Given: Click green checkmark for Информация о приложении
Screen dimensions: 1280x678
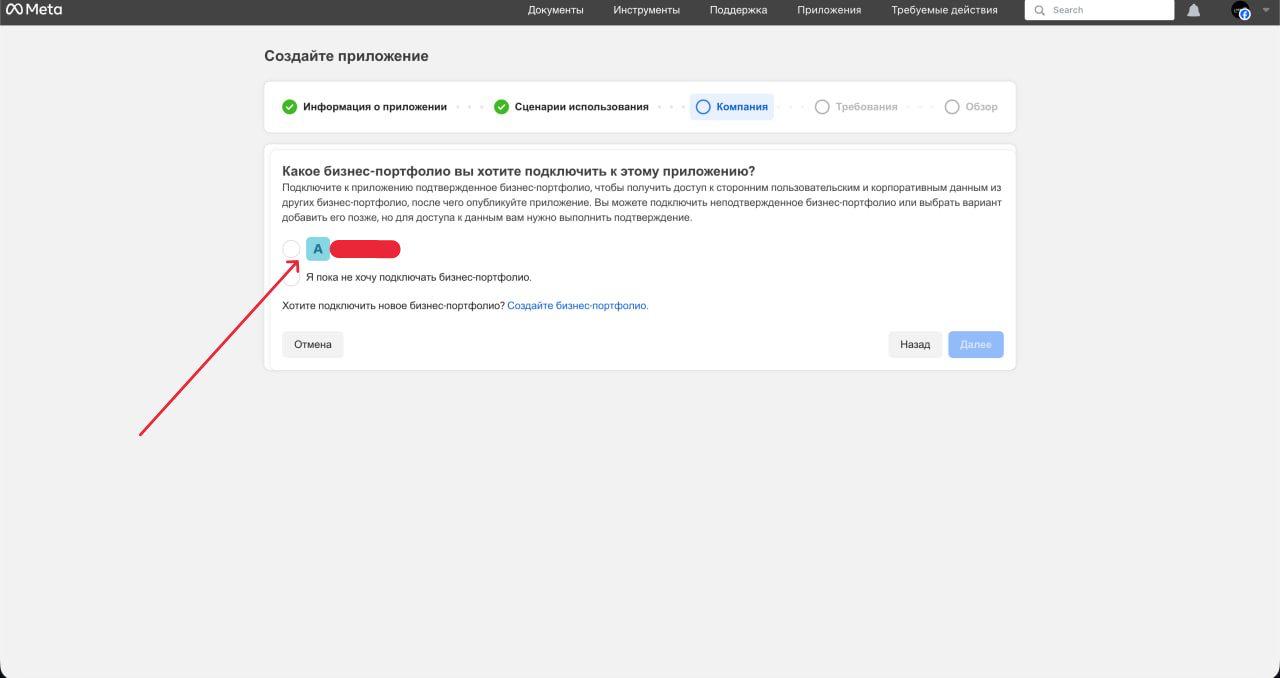Looking at the screenshot, I should click(289, 107).
